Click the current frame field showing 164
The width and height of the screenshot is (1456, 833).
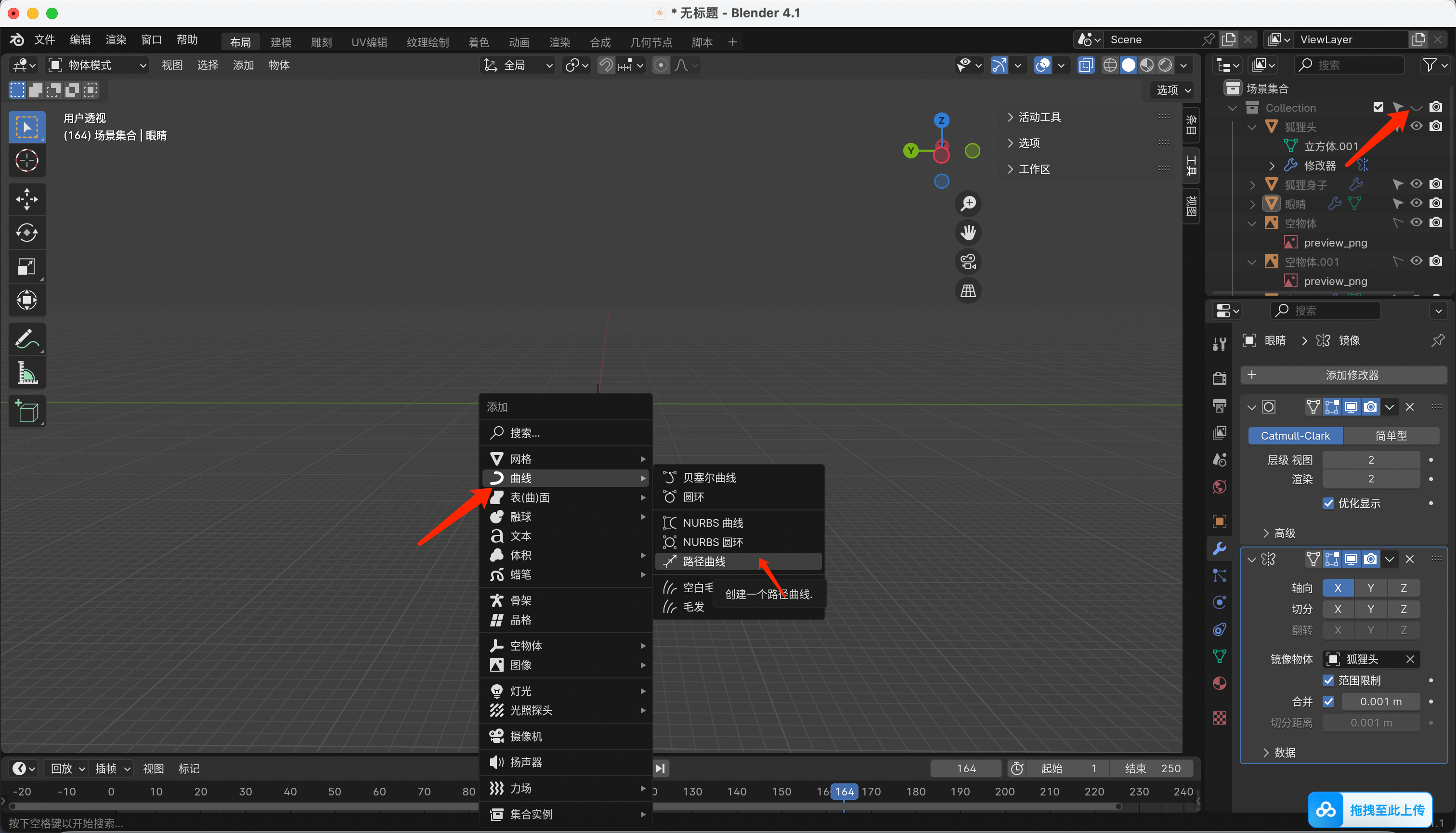pos(966,768)
